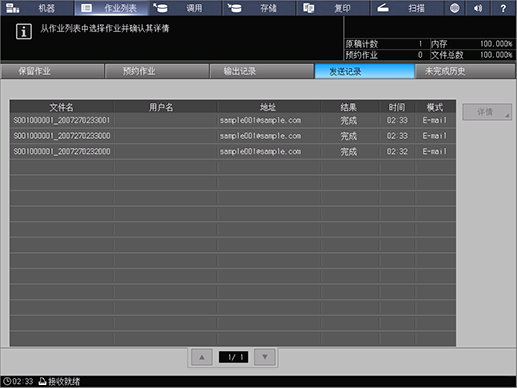The height and width of the screenshot is (388, 517).
Task: Open help with the question mark icon
Action: coord(503,8)
